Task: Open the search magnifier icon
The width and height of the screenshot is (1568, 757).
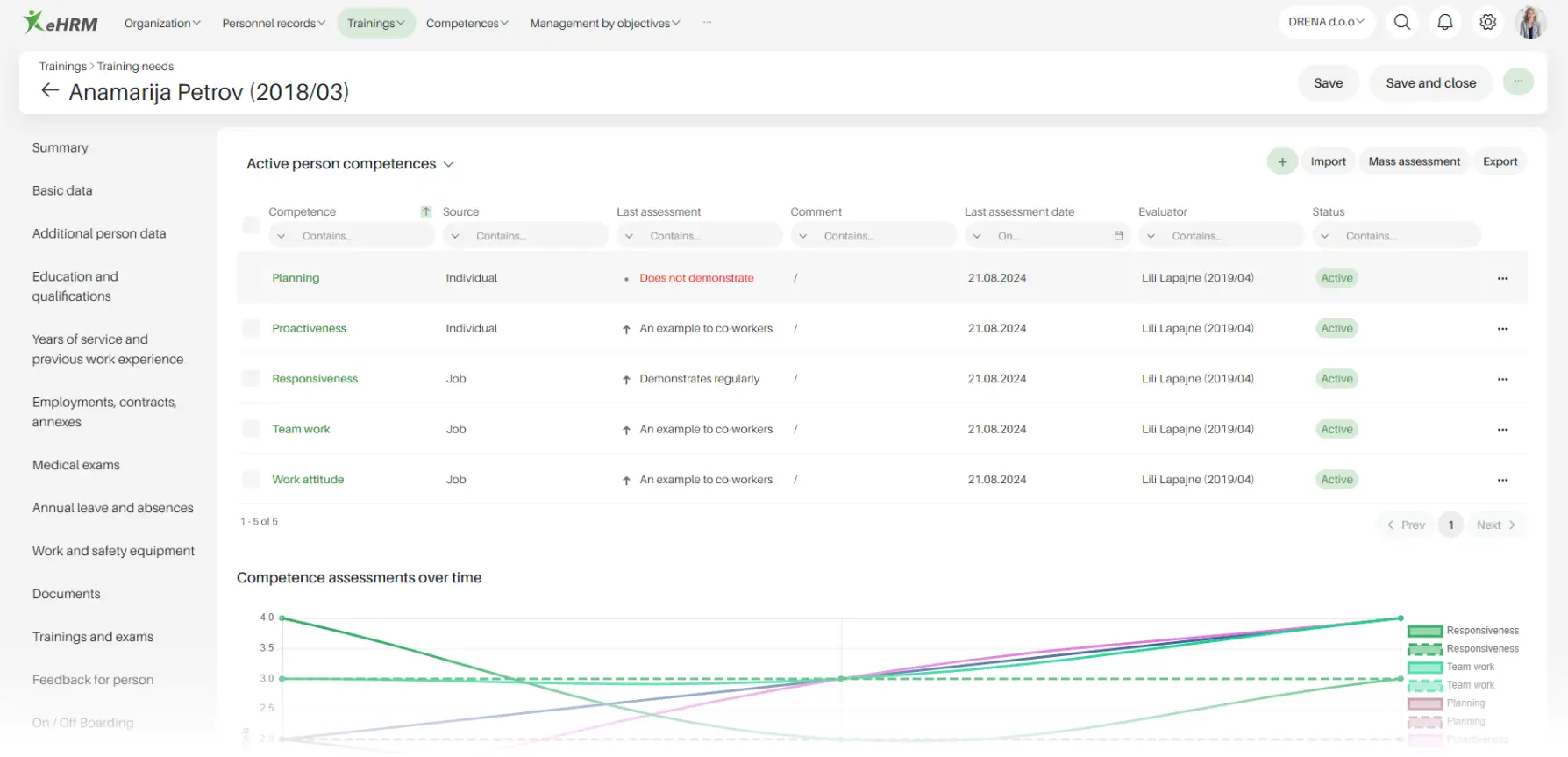Action: coord(1401,22)
